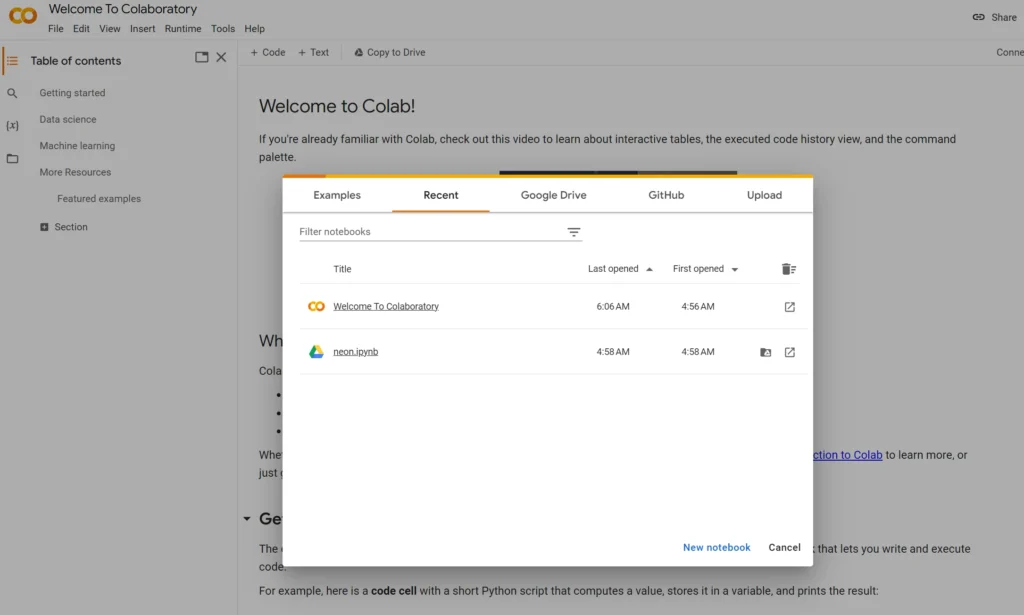Viewport: 1024px width, 615px height.
Task: Open the code snippets panel
Action: point(12,125)
